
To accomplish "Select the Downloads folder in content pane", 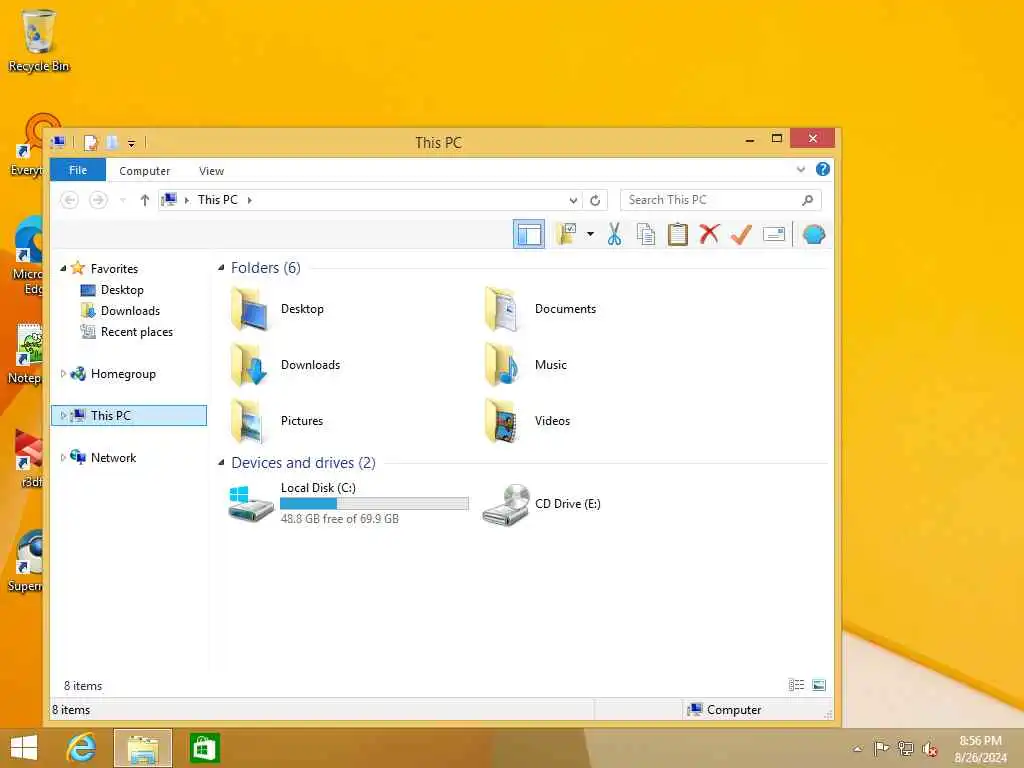I will click(286, 365).
